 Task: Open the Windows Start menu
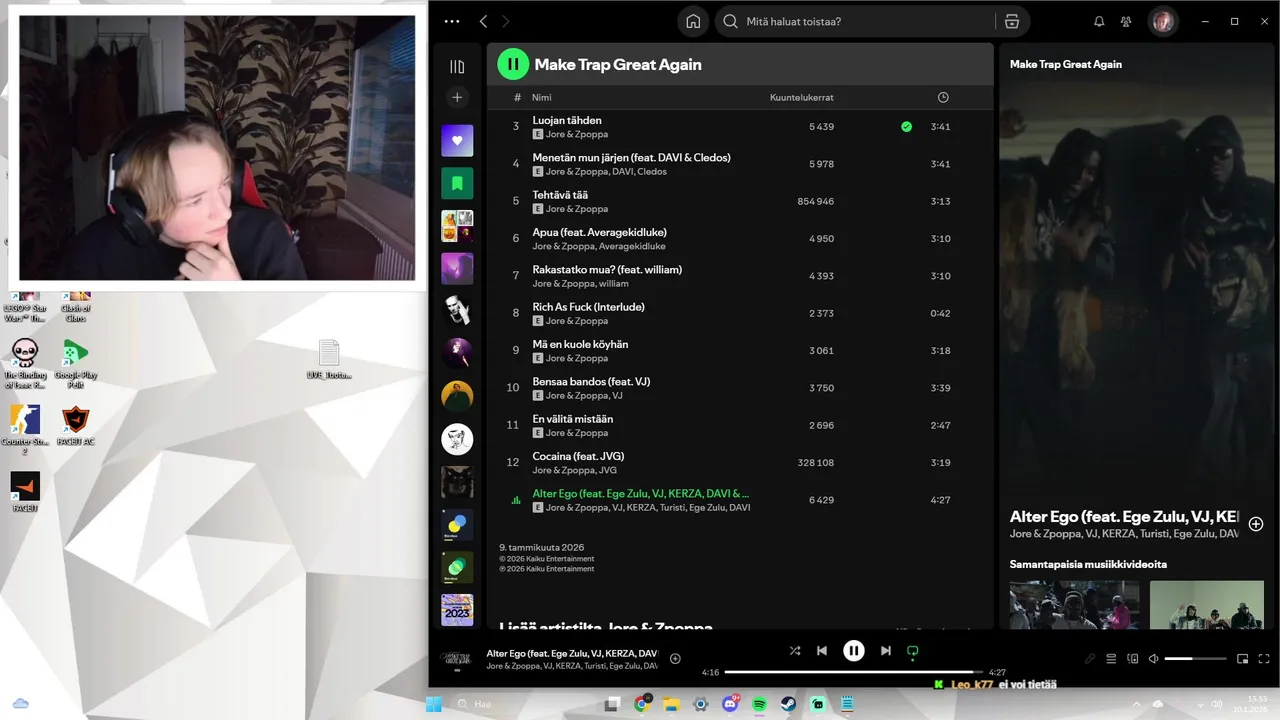point(434,704)
